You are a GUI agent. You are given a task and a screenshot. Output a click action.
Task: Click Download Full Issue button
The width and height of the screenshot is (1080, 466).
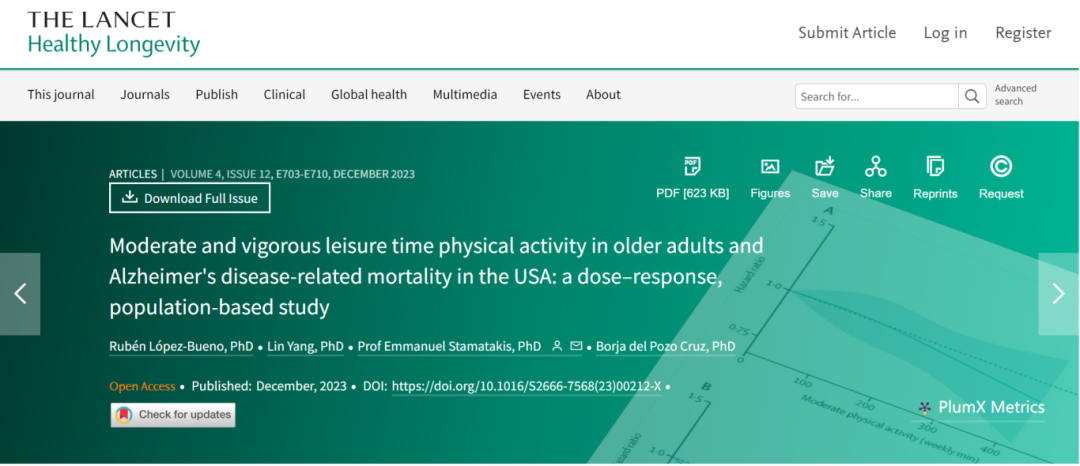189,198
